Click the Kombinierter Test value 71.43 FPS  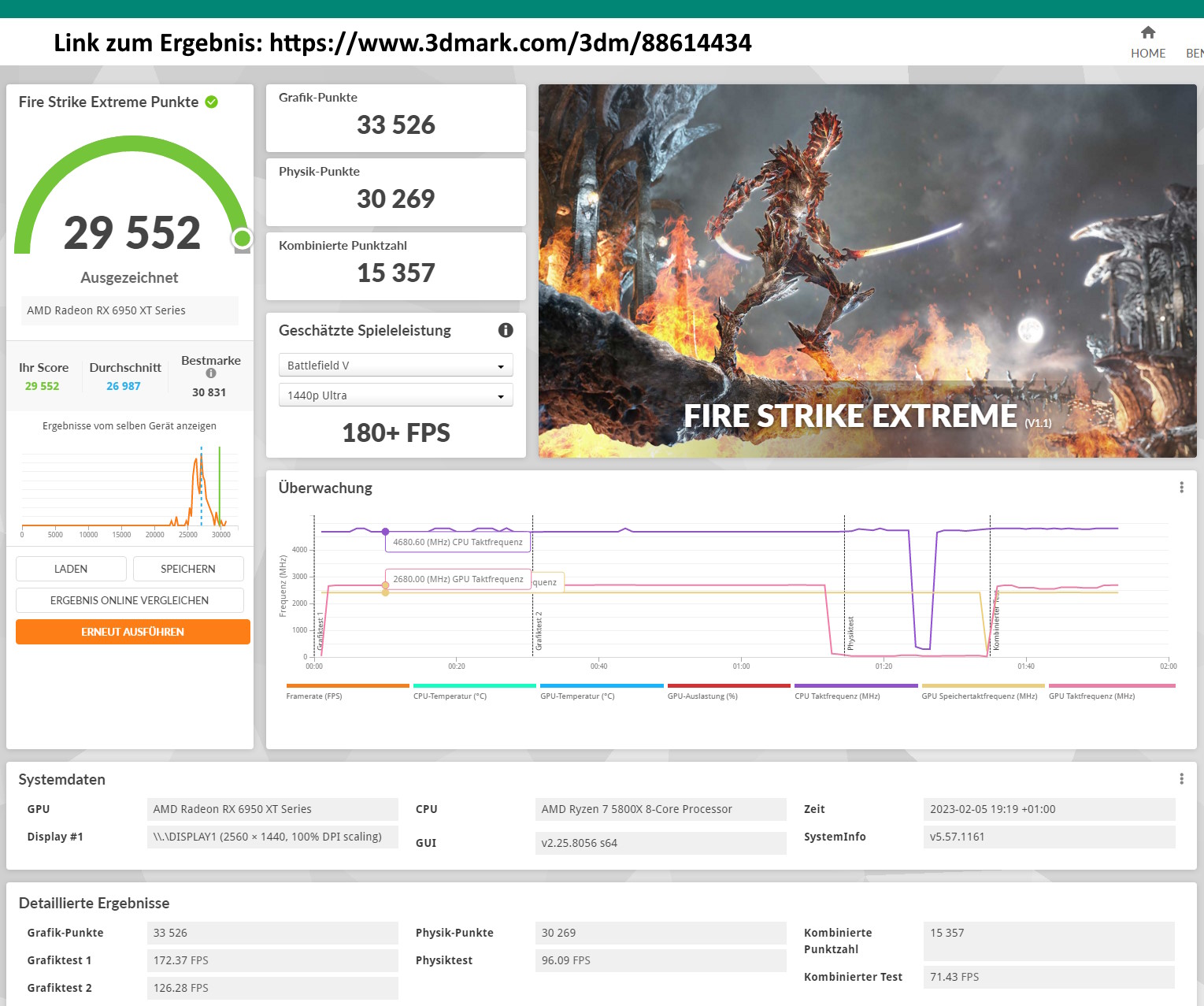(1049, 977)
